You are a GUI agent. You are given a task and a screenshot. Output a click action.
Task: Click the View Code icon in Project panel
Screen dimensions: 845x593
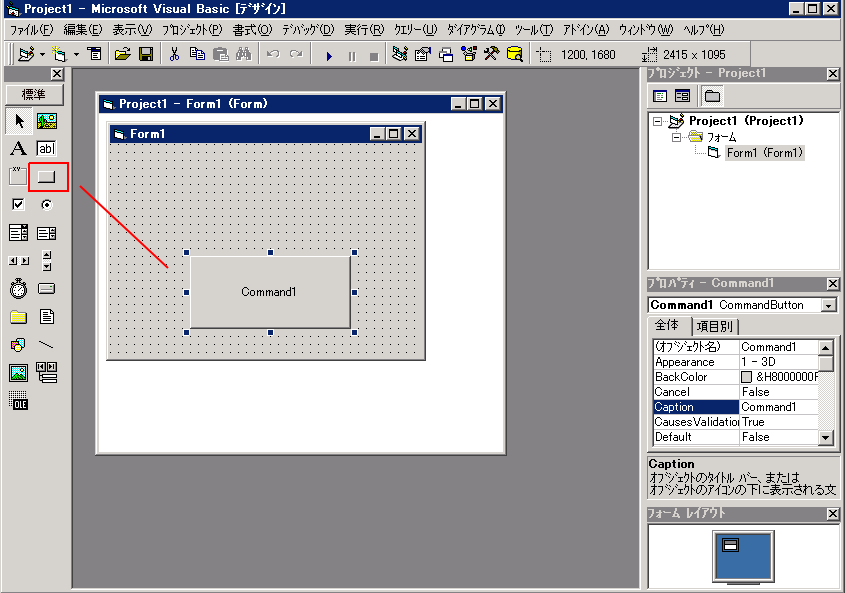coord(661,94)
